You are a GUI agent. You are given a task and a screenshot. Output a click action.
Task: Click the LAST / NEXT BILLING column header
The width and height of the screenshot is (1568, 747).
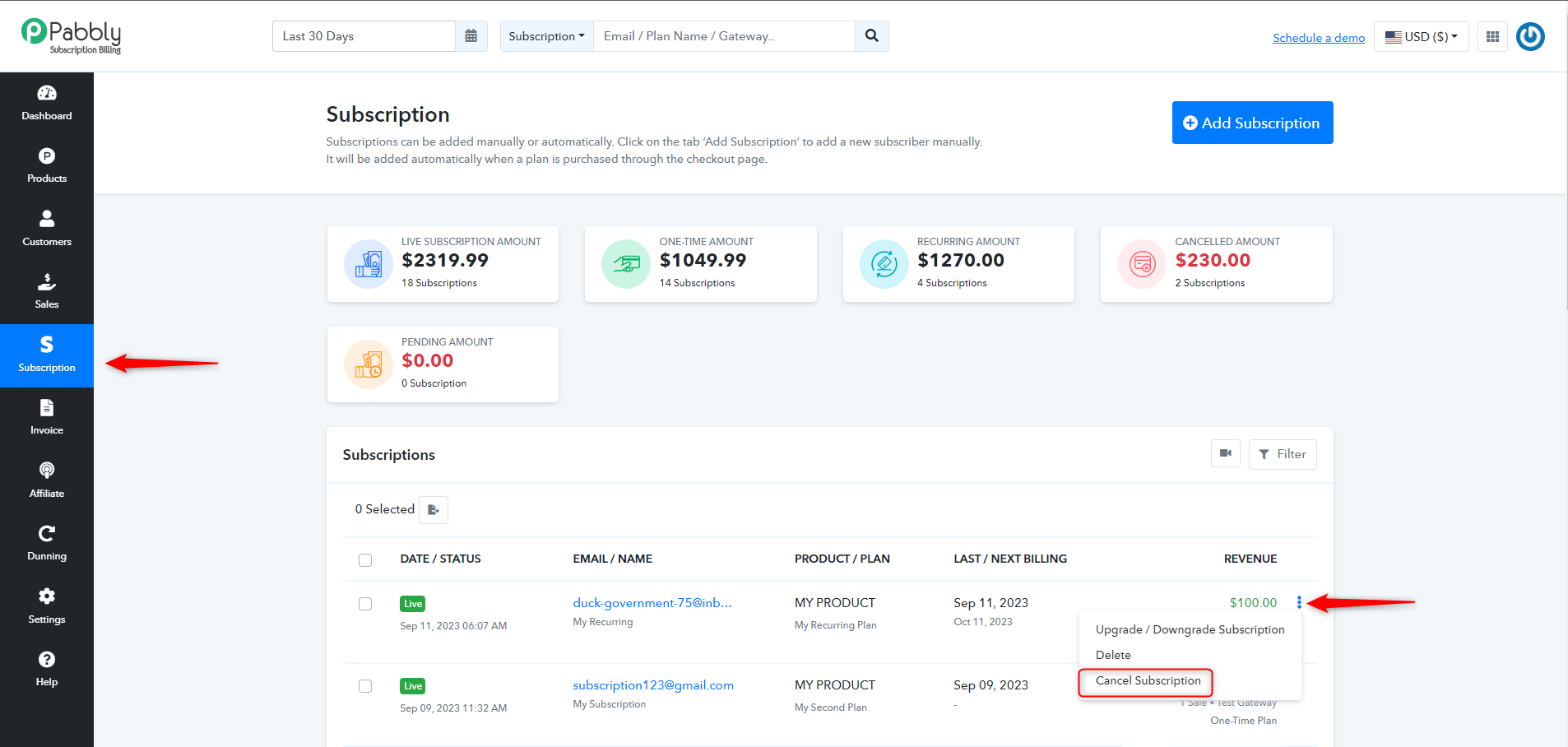pyautogui.click(x=1010, y=559)
